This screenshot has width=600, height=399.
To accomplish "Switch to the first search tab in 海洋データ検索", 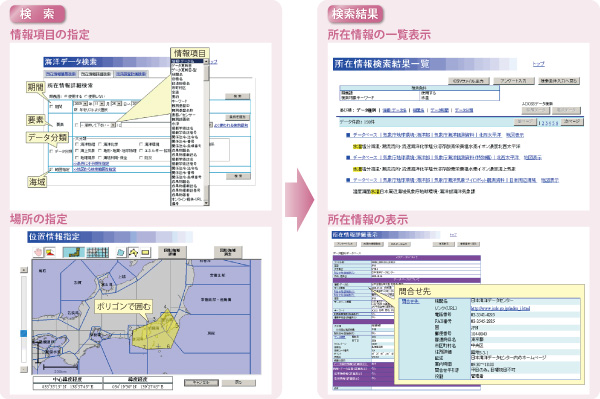I will (x=60, y=73).
